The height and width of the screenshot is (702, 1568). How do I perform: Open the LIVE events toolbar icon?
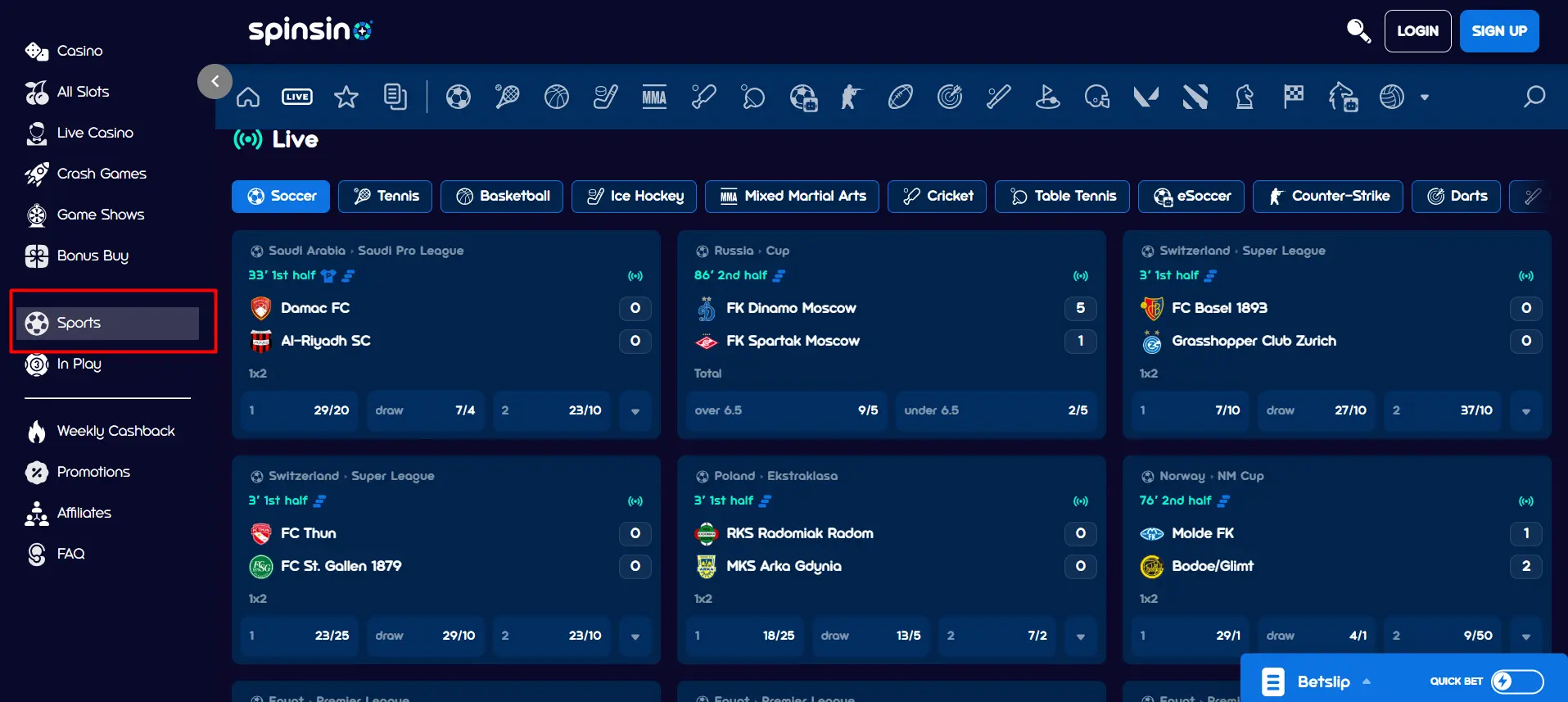pos(296,97)
